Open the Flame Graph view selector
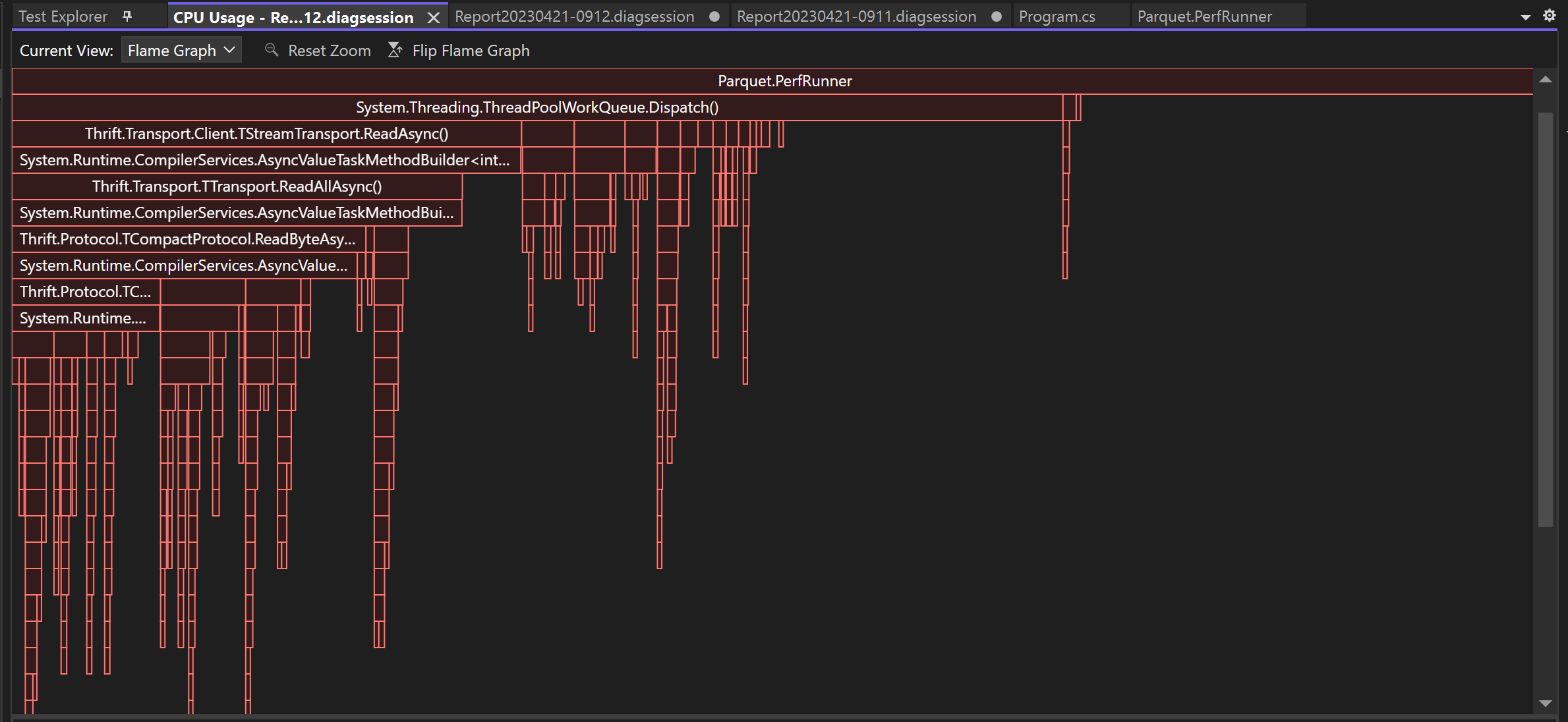 click(181, 49)
